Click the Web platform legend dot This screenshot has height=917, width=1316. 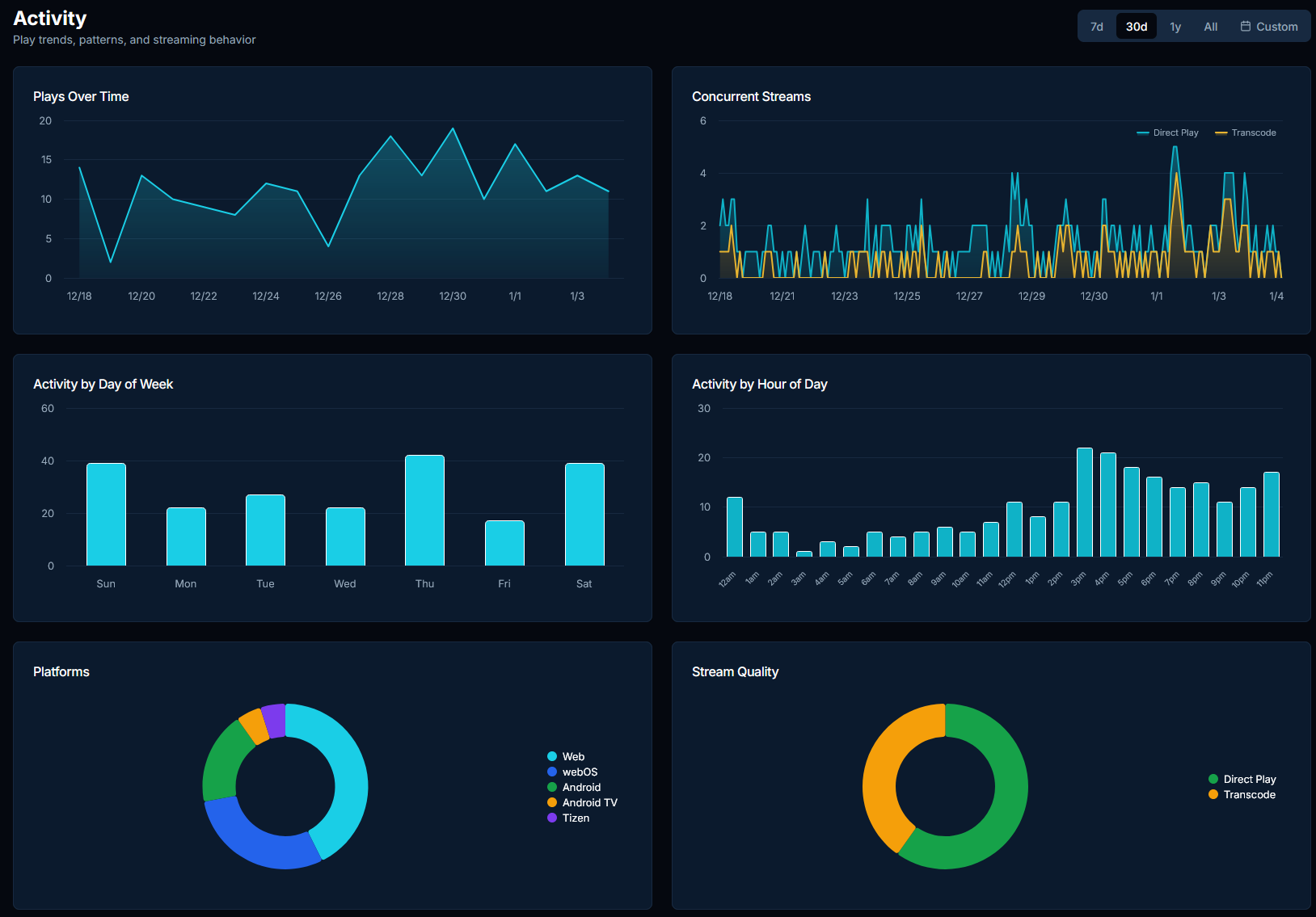tap(552, 756)
